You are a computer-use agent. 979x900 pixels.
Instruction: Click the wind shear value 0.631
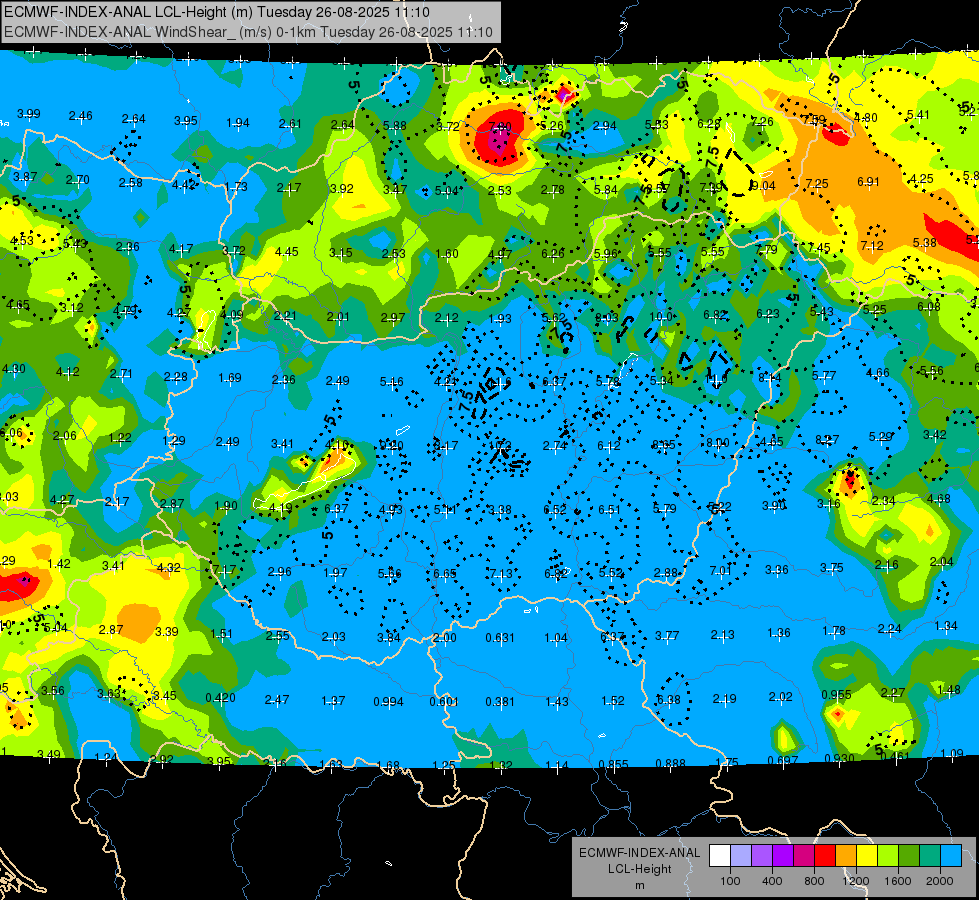pyautogui.click(x=500, y=638)
